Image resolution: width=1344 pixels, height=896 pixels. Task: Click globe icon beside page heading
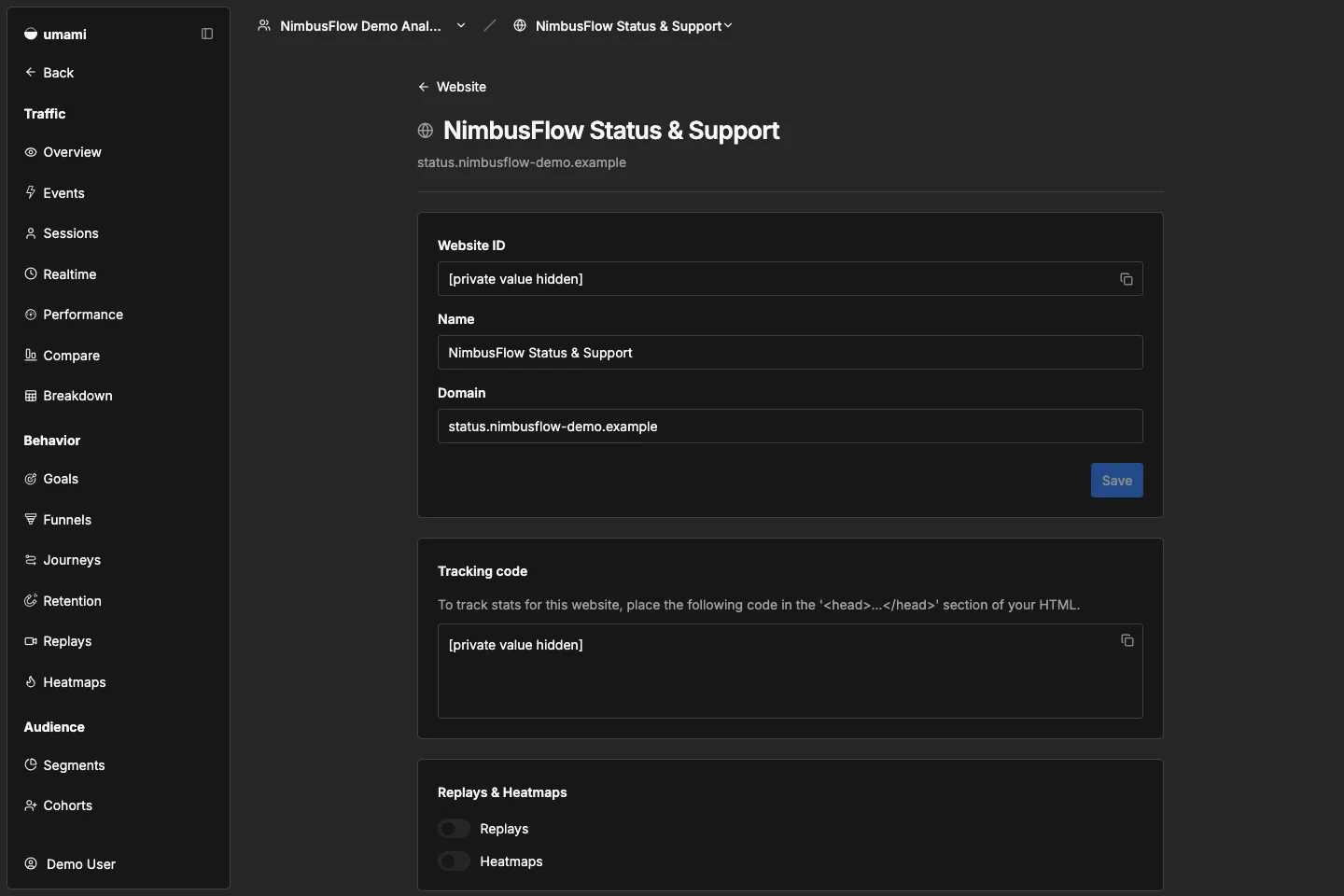(426, 131)
